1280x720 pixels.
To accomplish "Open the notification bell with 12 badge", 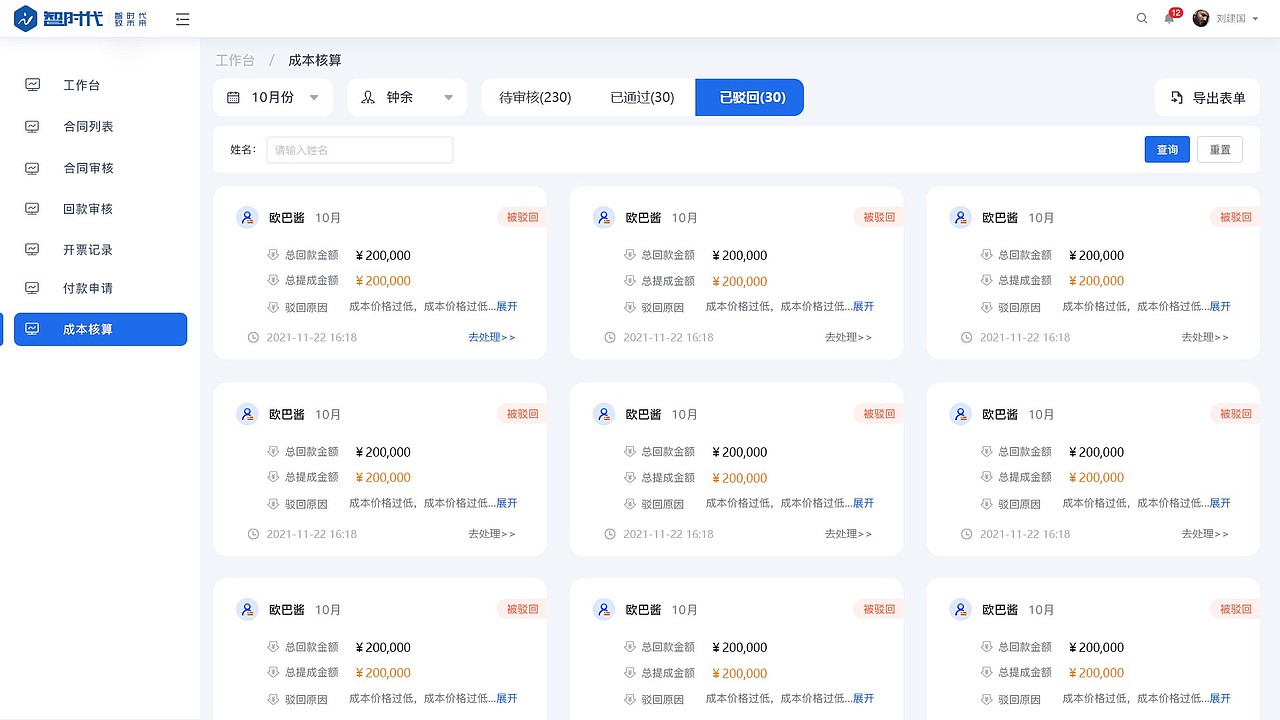I will pyautogui.click(x=1168, y=19).
